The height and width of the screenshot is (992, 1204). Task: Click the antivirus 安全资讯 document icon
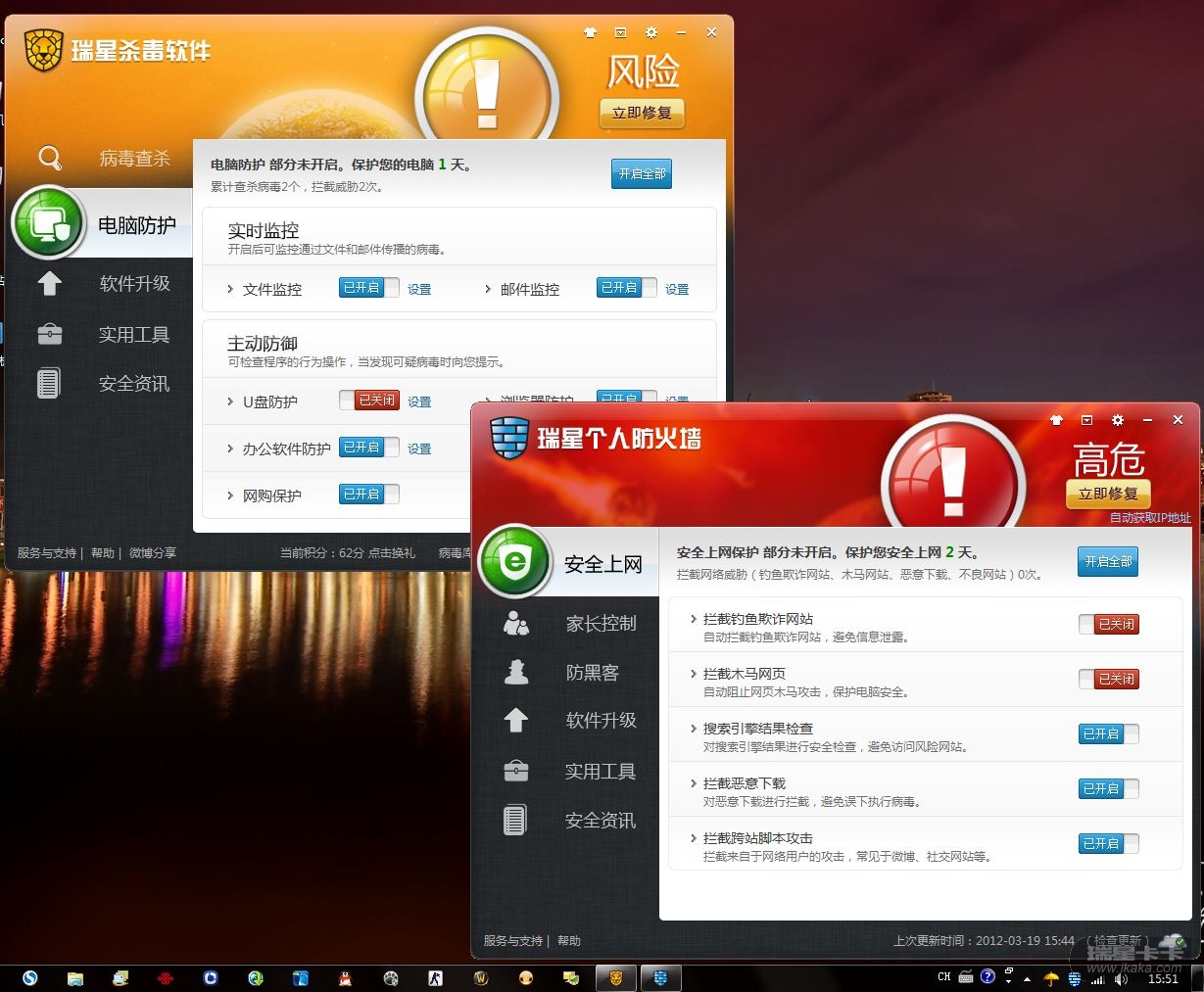pyautogui.click(x=50, y=383)
